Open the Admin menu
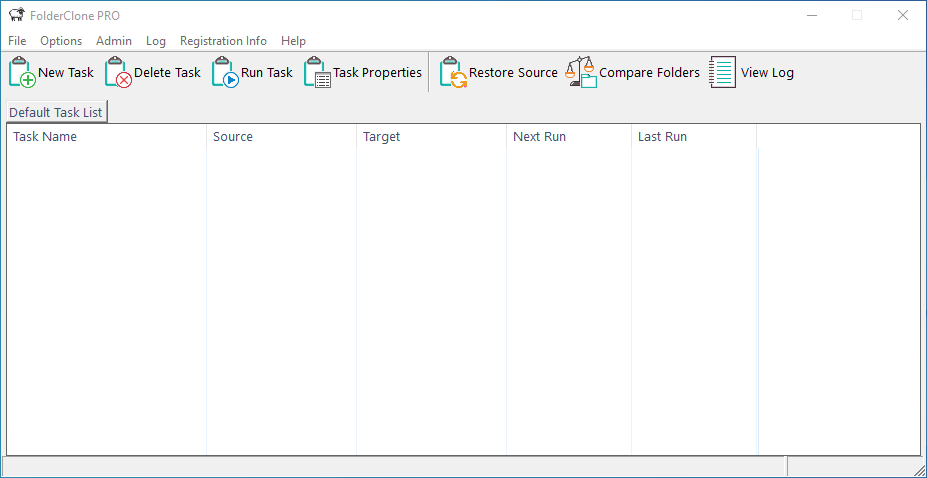The width and height of the screenshot is (927, 478). click(114, 41)
